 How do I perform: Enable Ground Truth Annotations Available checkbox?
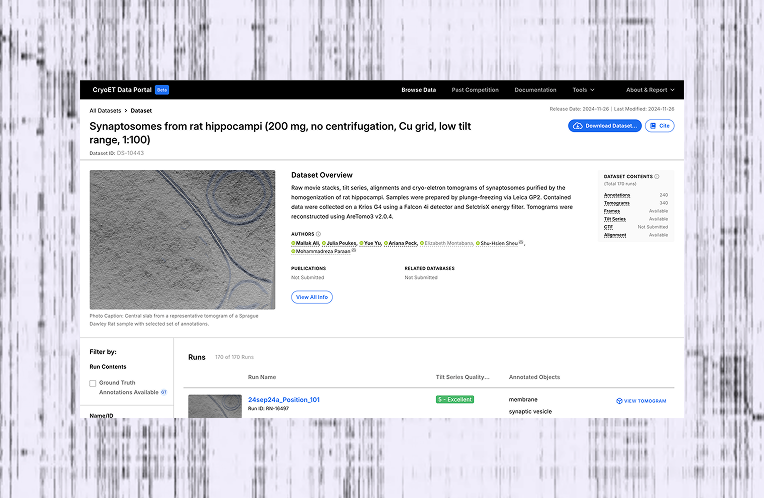click(x=93, y=383)
